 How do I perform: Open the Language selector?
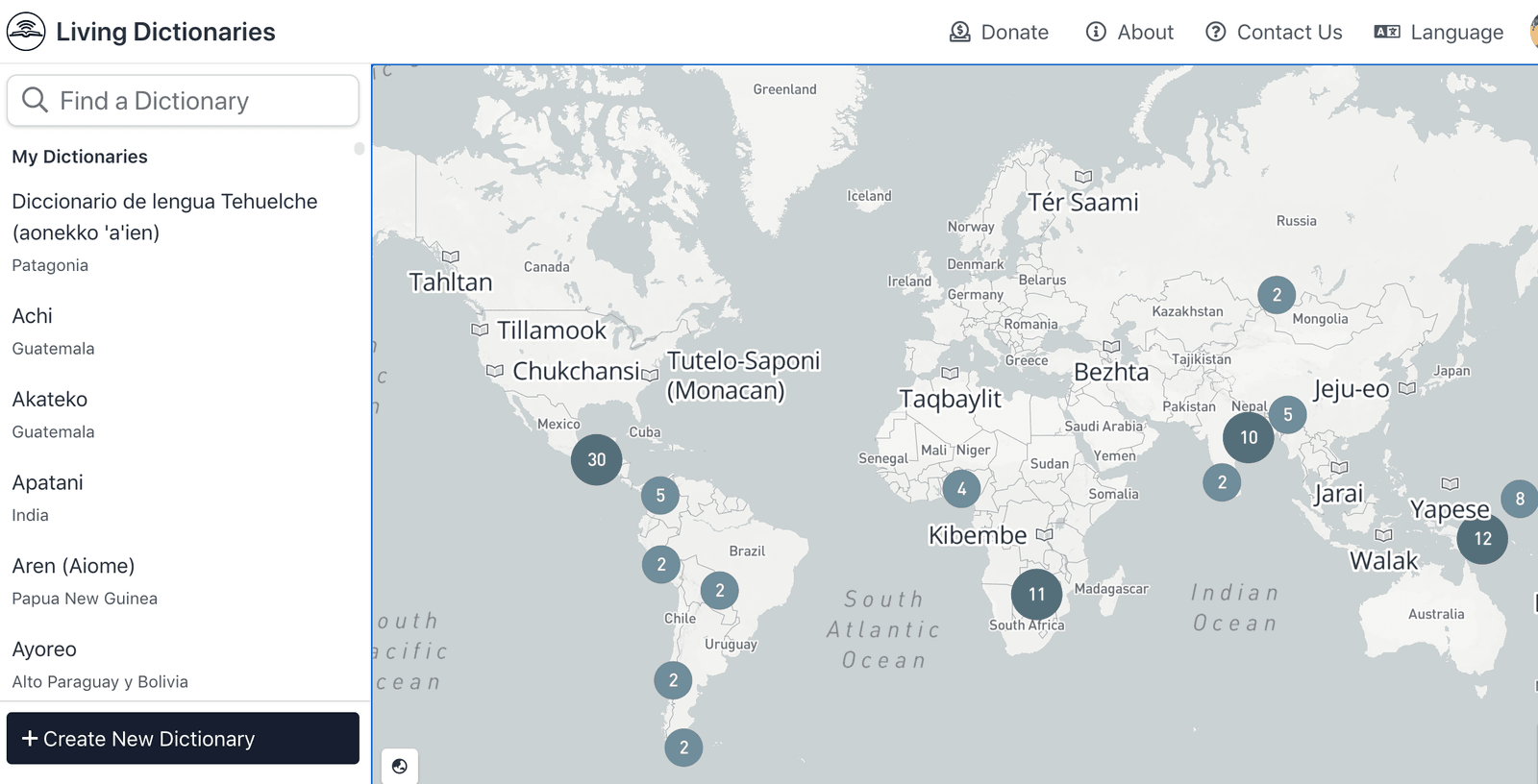coord(1438,32)
